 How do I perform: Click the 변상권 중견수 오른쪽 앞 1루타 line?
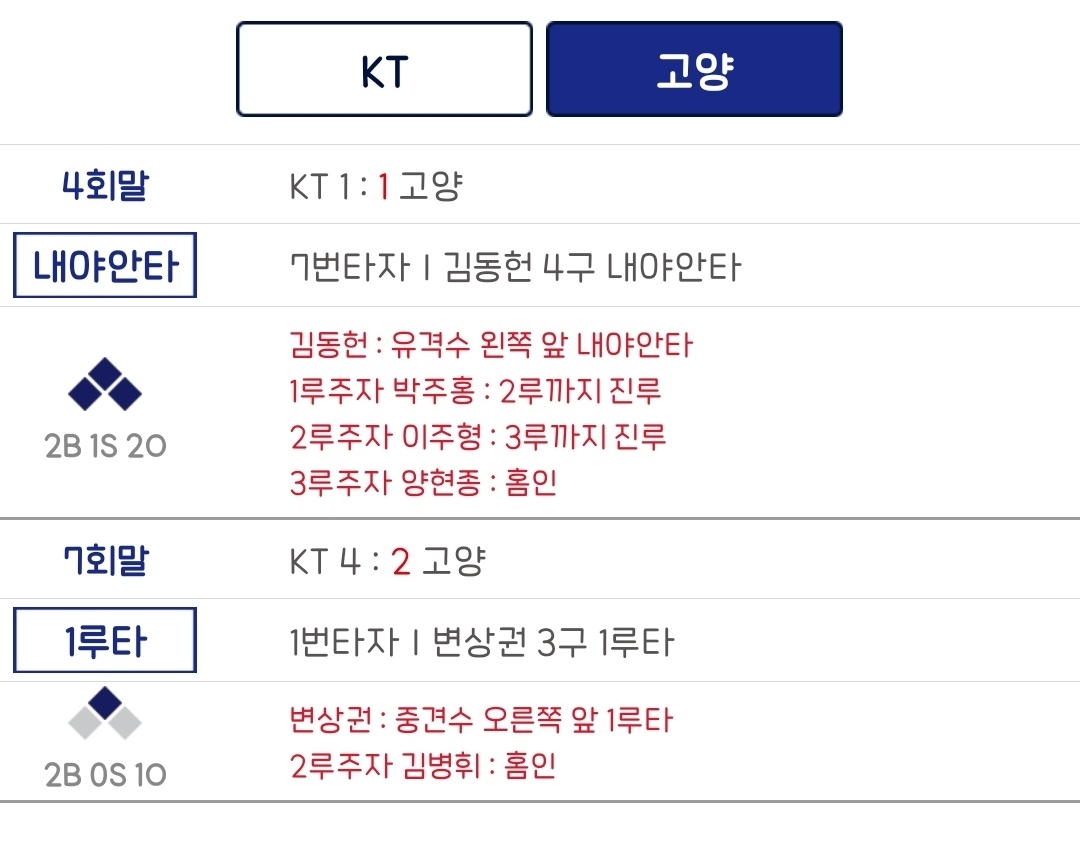pos(480,720)
